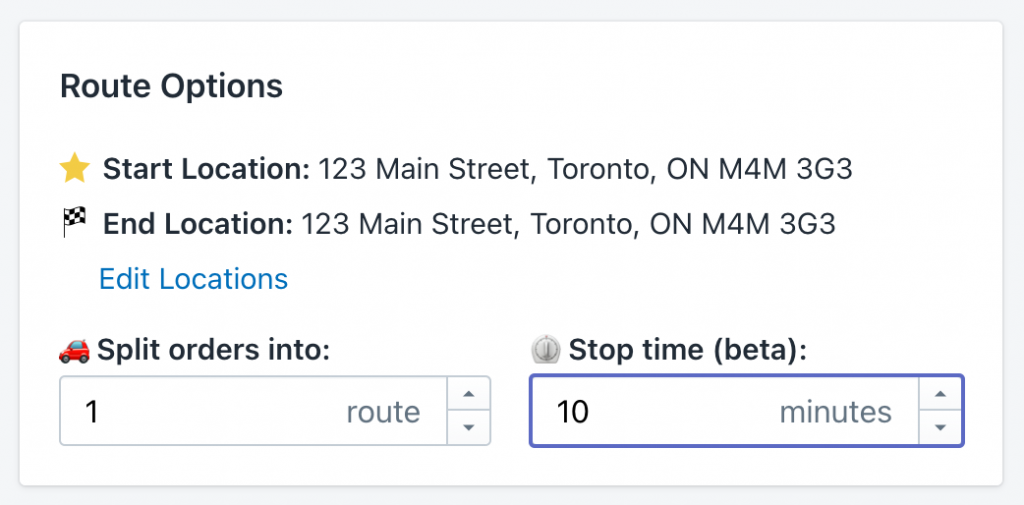Click the 'Stop time (beta):' label
Image resolution: width=1024 pixels, height=505 pixels.
[687, 351]
